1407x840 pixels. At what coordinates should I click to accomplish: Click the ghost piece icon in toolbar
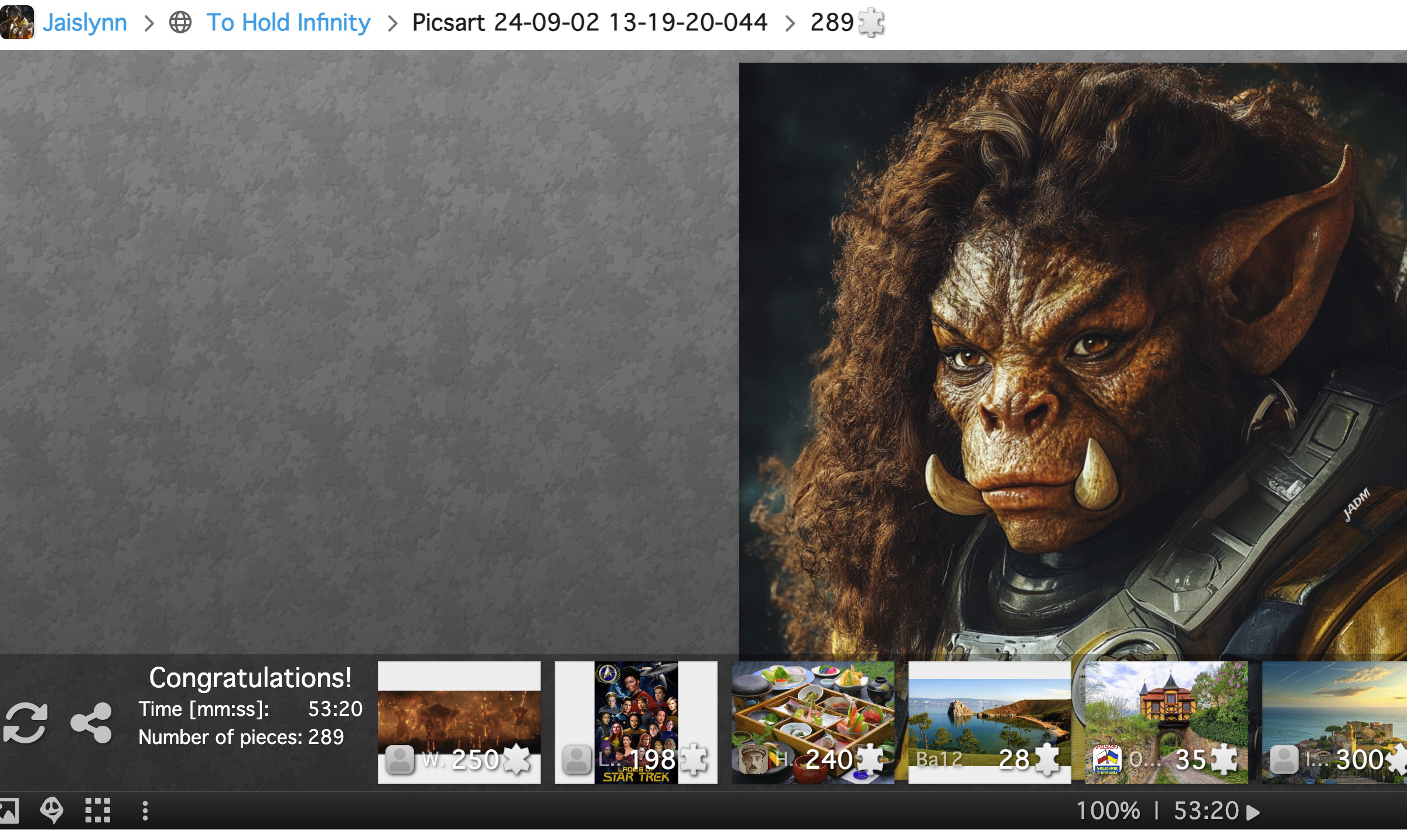point(52,811)
